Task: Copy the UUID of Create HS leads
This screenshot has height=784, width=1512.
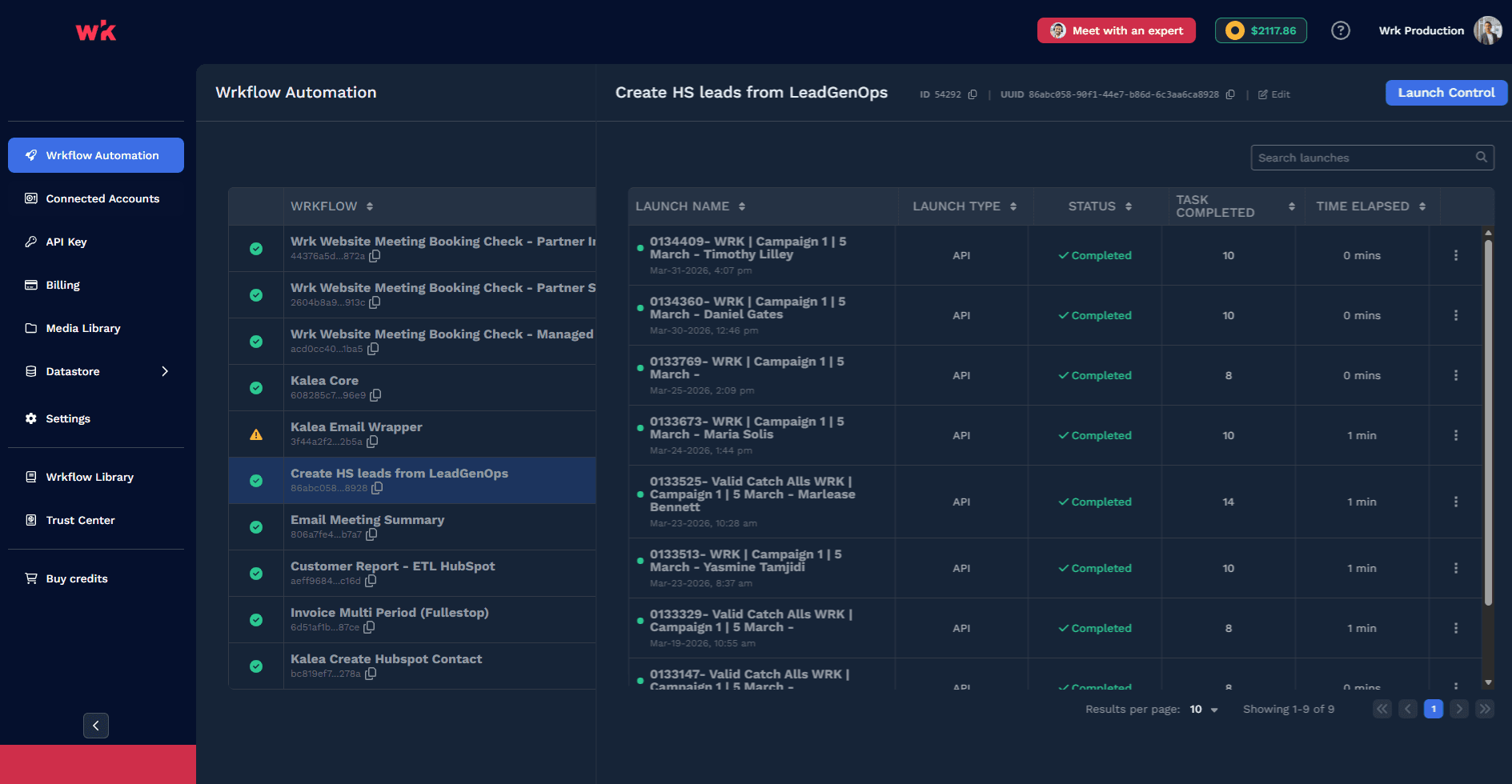Action: pos(1230,94)
